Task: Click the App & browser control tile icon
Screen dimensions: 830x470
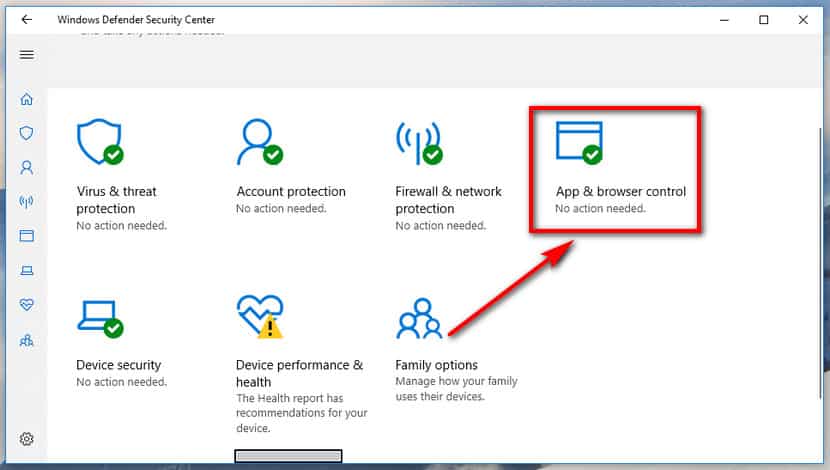Action: (x=579, y=143)
